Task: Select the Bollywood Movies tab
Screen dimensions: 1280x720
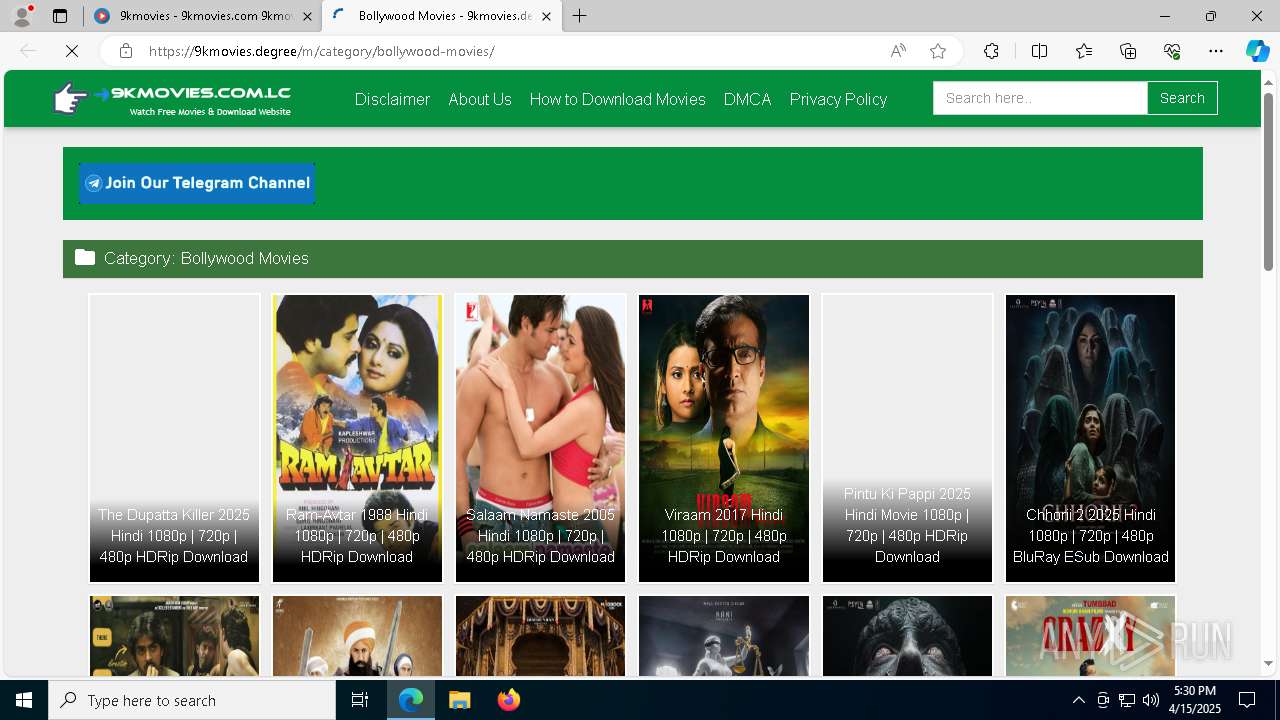Action: [441, 16]
